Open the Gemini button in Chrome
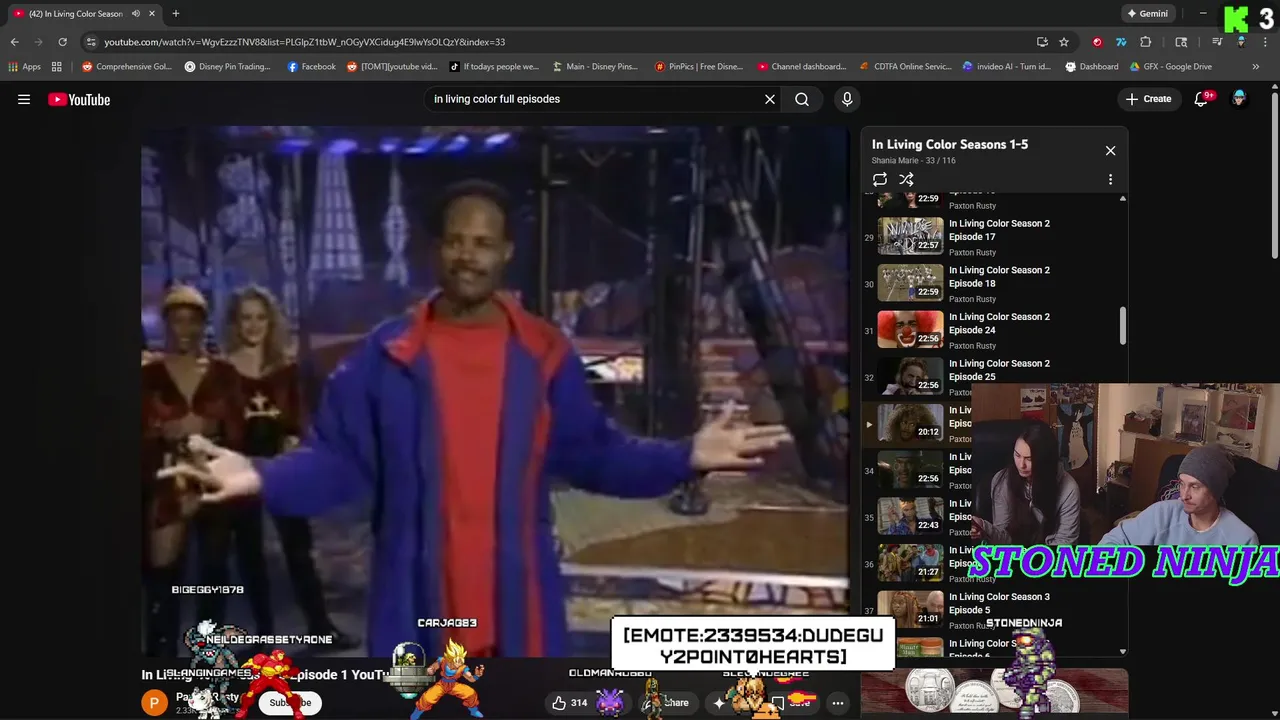Screen dimensions: 1280x720 pyautogui.click(x=1148, y=14)
